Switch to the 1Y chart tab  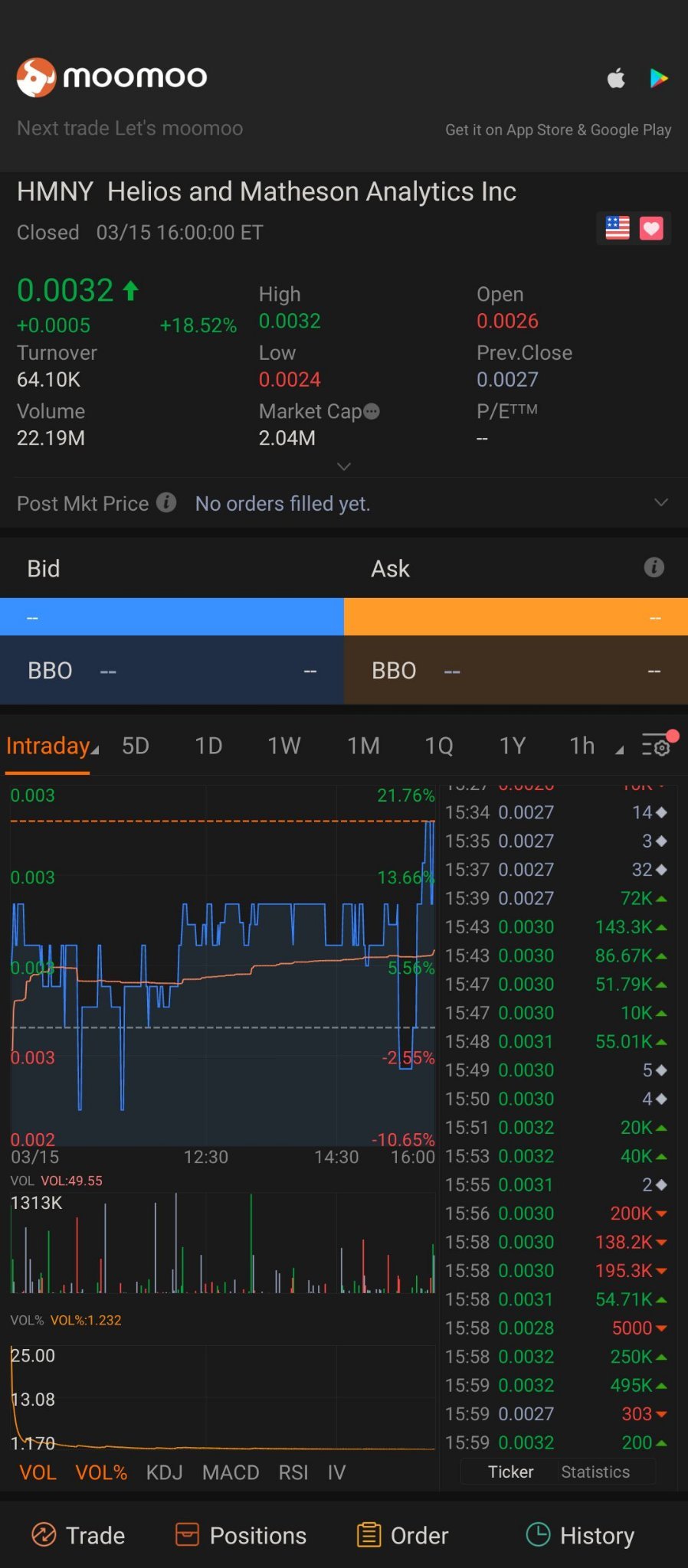coord(513,746)
